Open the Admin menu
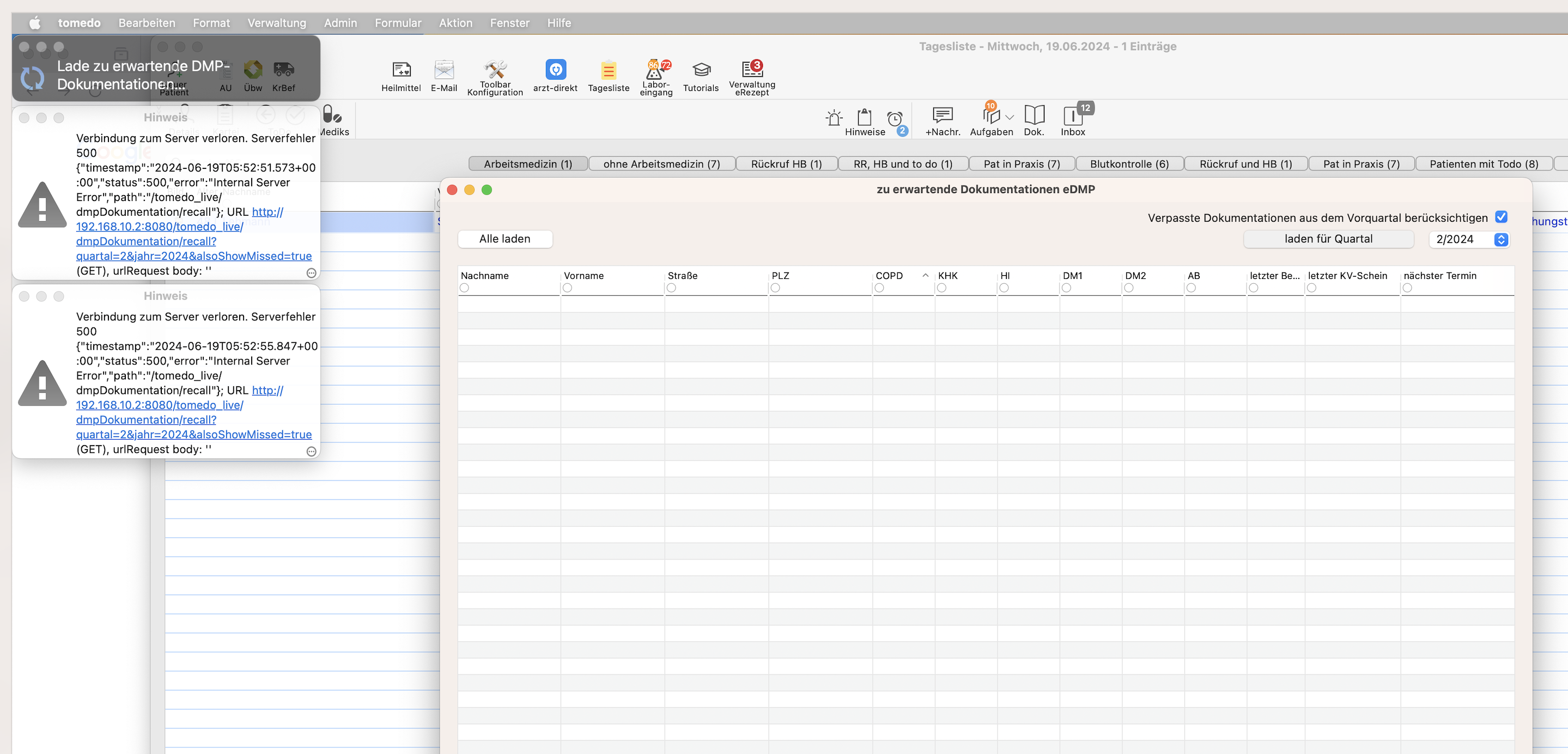The width and height of the screenshot is (1568, 754). pos(341,23)
